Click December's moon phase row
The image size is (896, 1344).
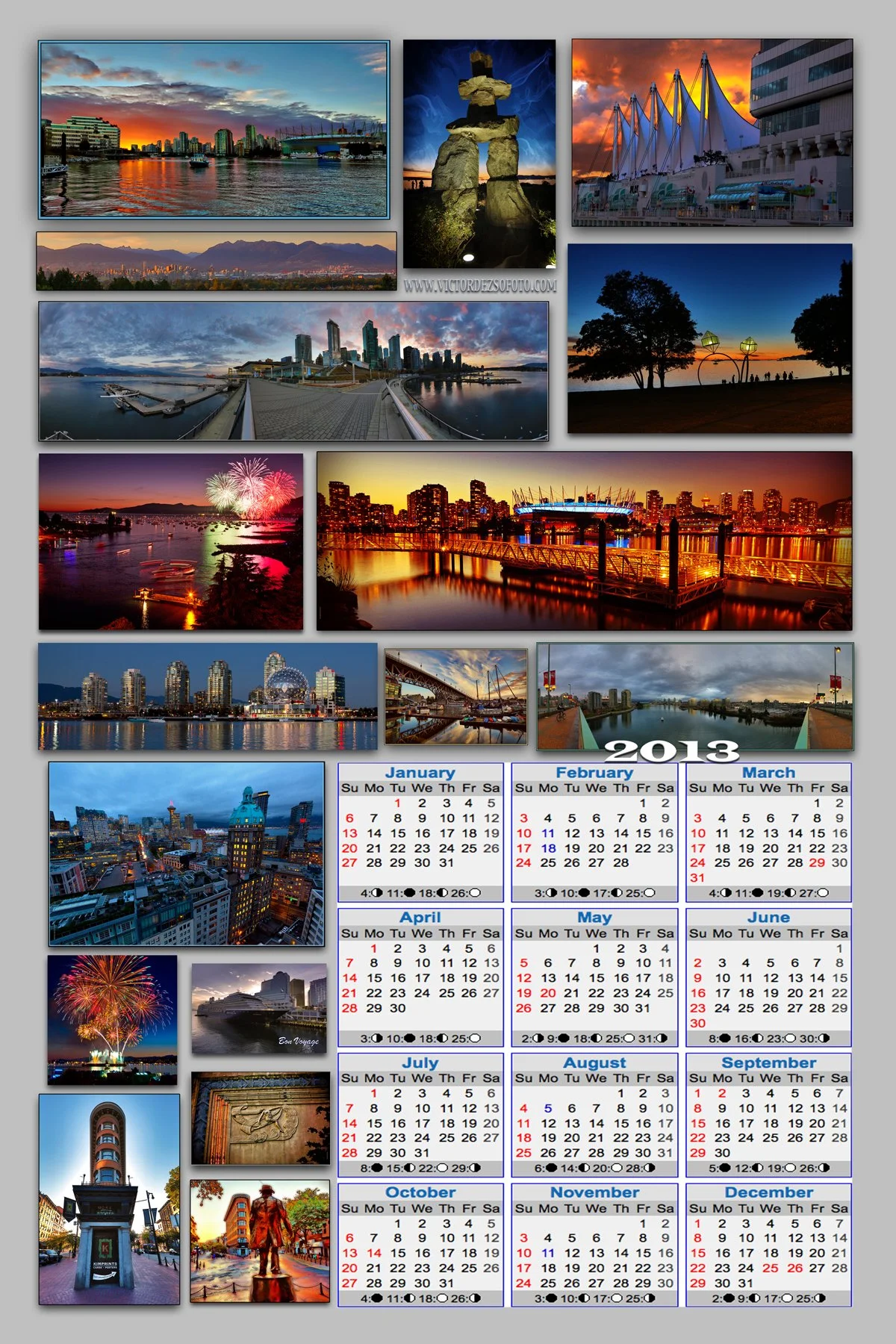tap(769, 1298)
